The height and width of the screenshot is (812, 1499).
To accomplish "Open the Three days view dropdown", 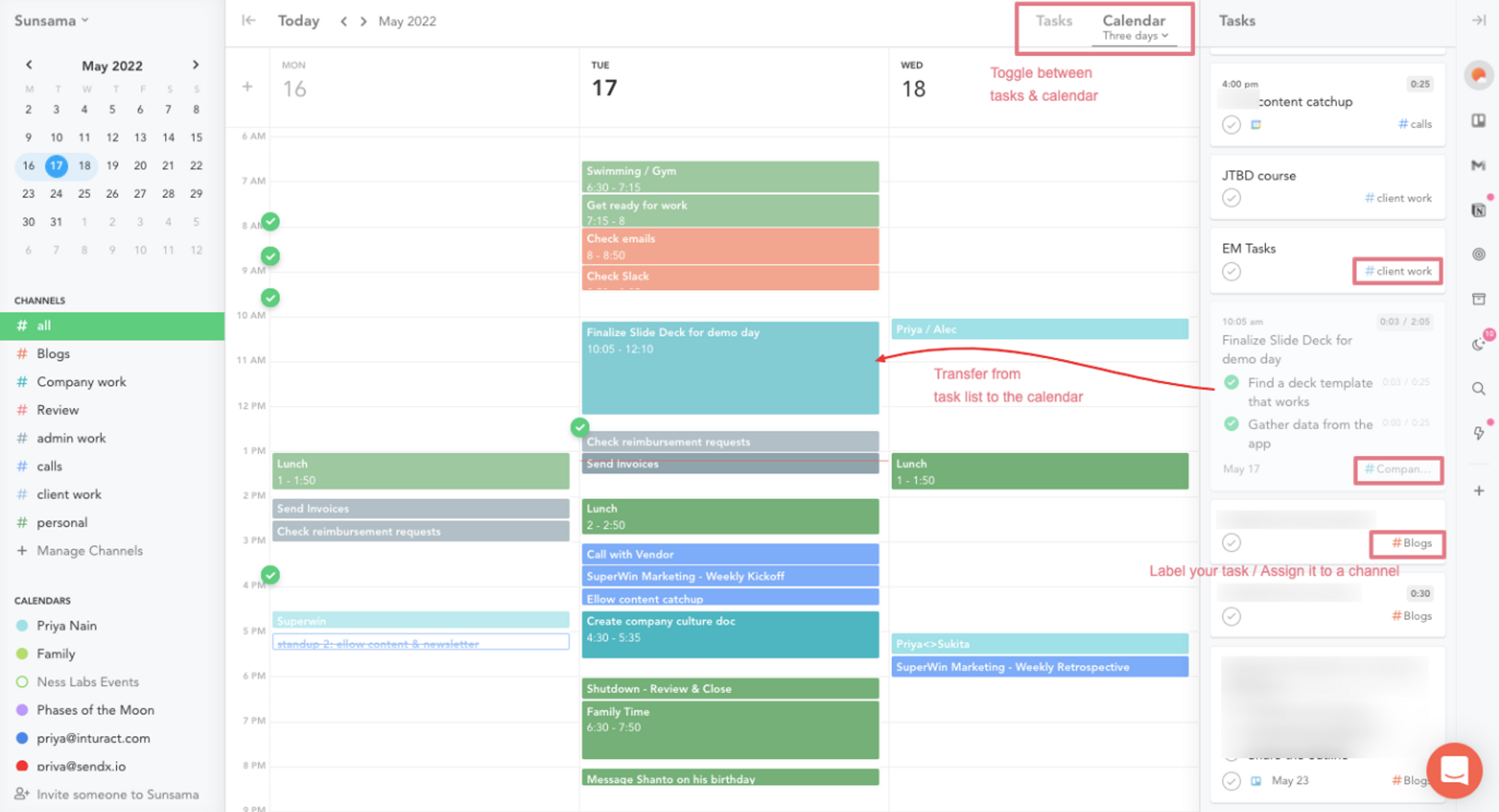I will (1133, 35).
